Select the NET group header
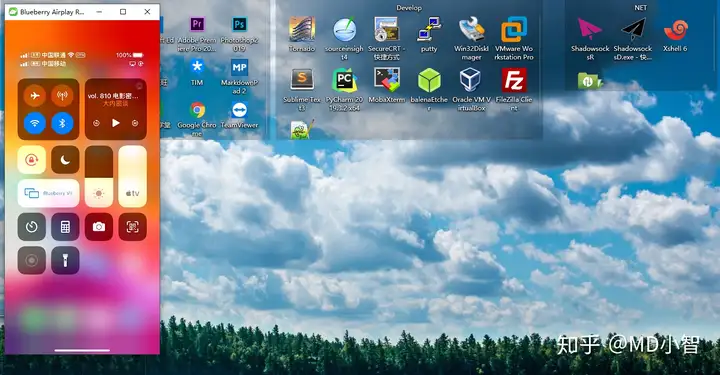 point(641,8)
